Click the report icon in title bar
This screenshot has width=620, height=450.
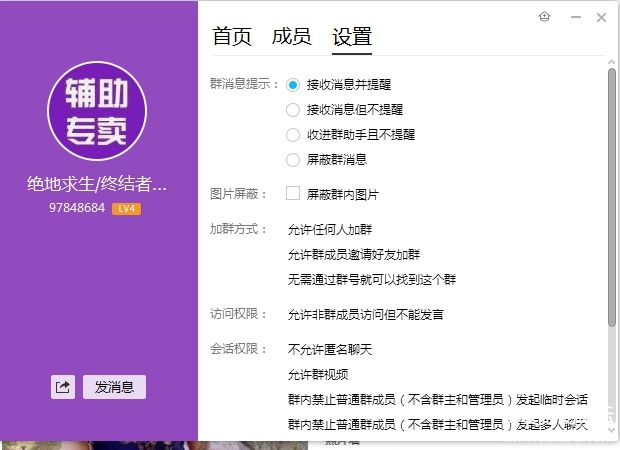click(544, 17)
